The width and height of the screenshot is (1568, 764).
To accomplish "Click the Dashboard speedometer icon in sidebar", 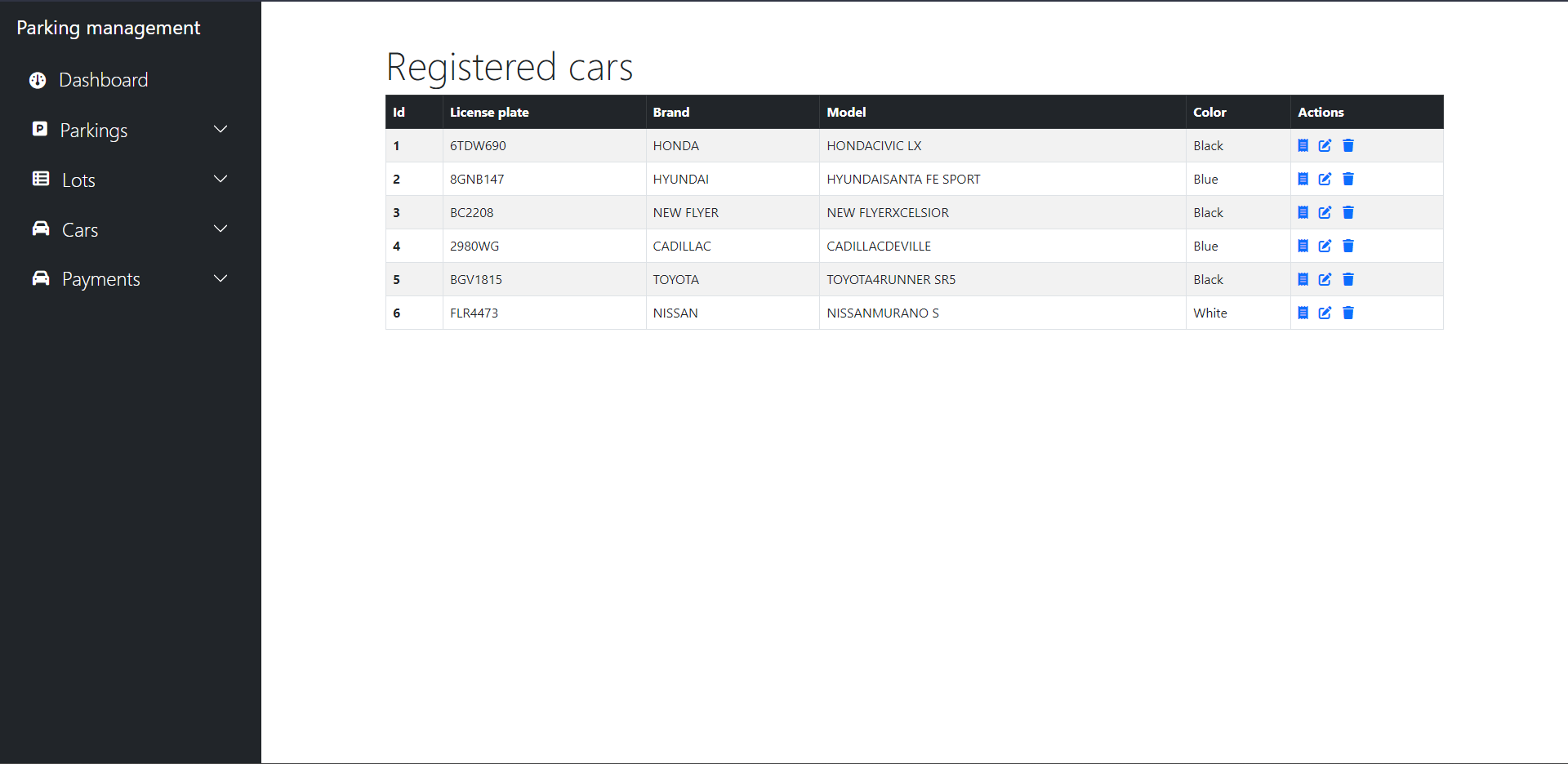I will tap(37, 79).
